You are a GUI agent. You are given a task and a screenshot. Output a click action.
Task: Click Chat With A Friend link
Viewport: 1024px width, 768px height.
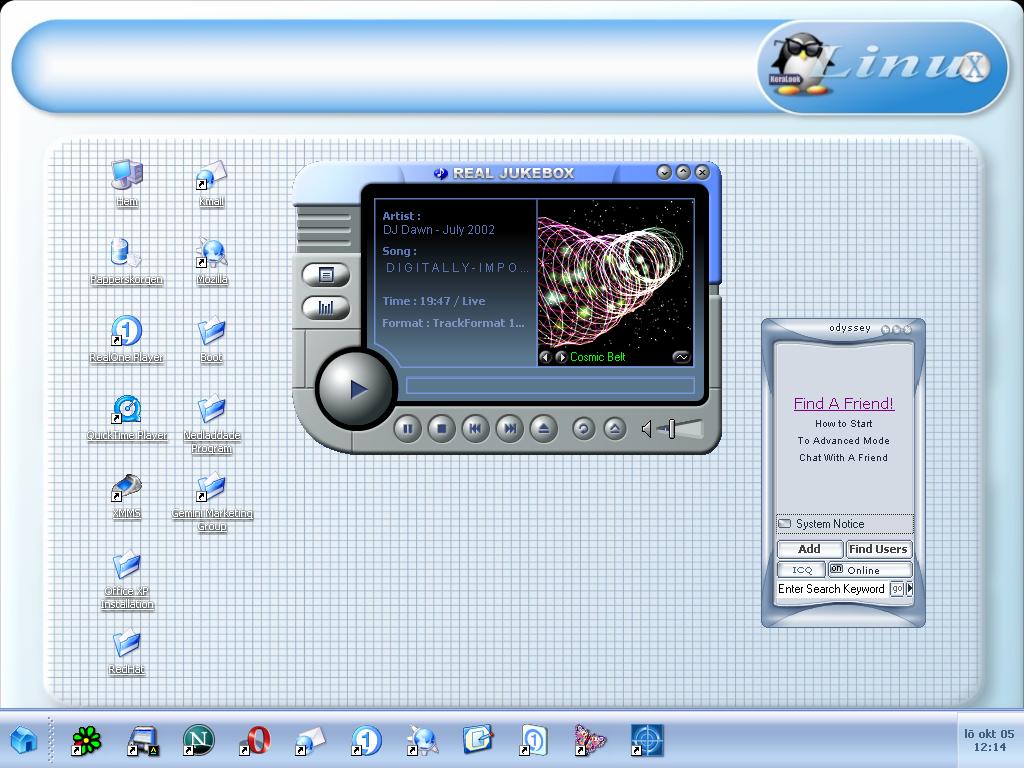pos(844,457)
